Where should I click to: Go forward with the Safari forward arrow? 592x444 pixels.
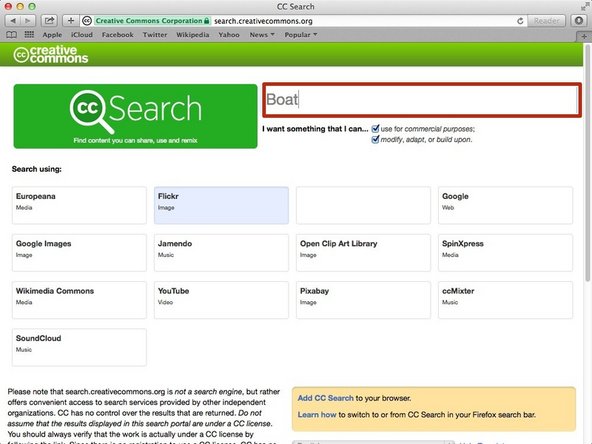pos(28,21)
